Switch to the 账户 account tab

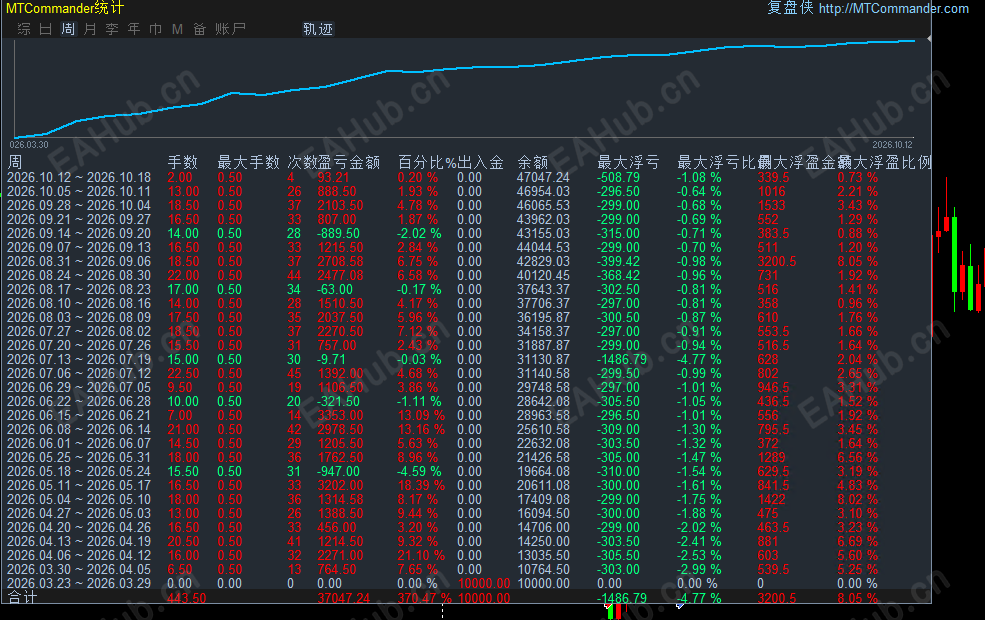230,29
